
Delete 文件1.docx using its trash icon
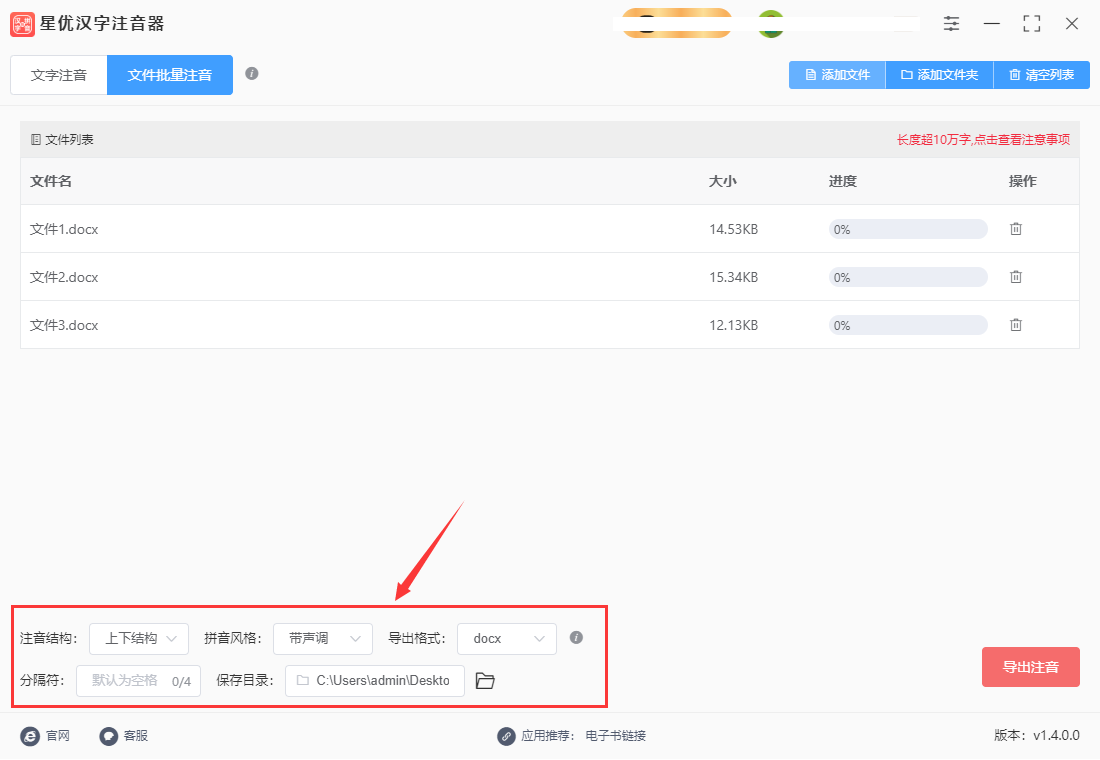click(x=1015, y=229)
